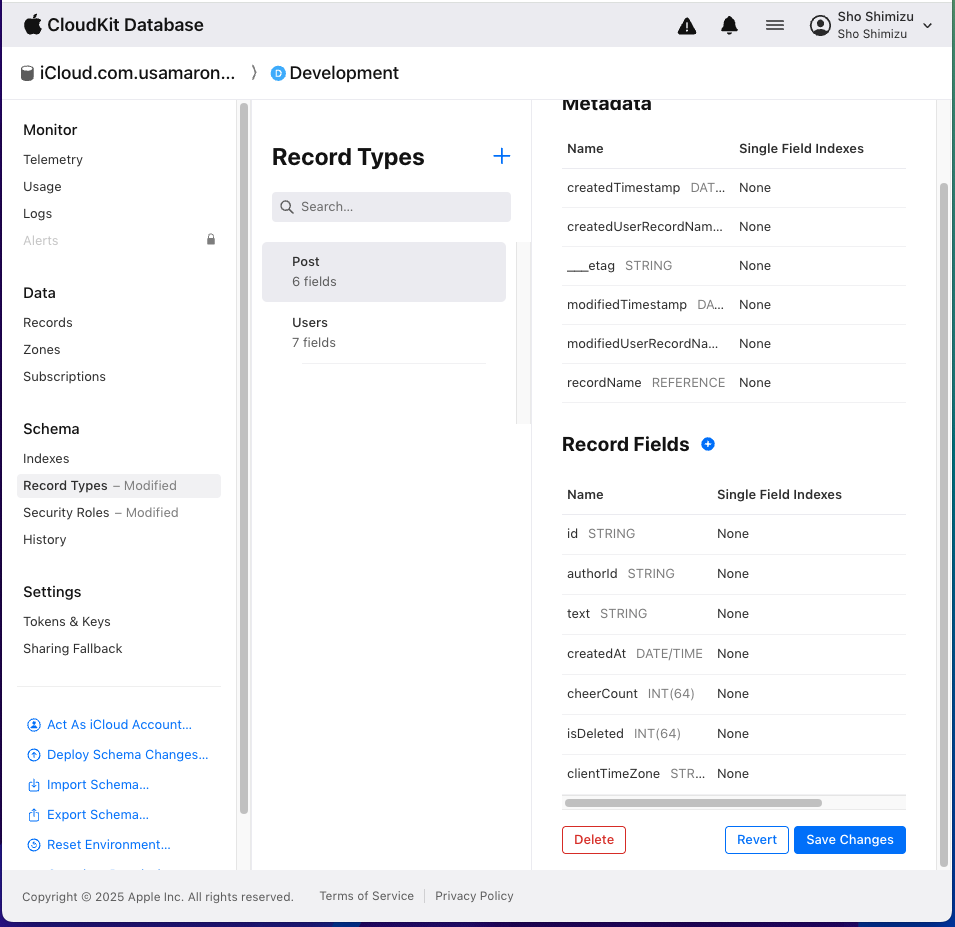The width and height of the screenshot is (955, 927).
Task: Open the Development environment selector
Action: pos(335,73)
